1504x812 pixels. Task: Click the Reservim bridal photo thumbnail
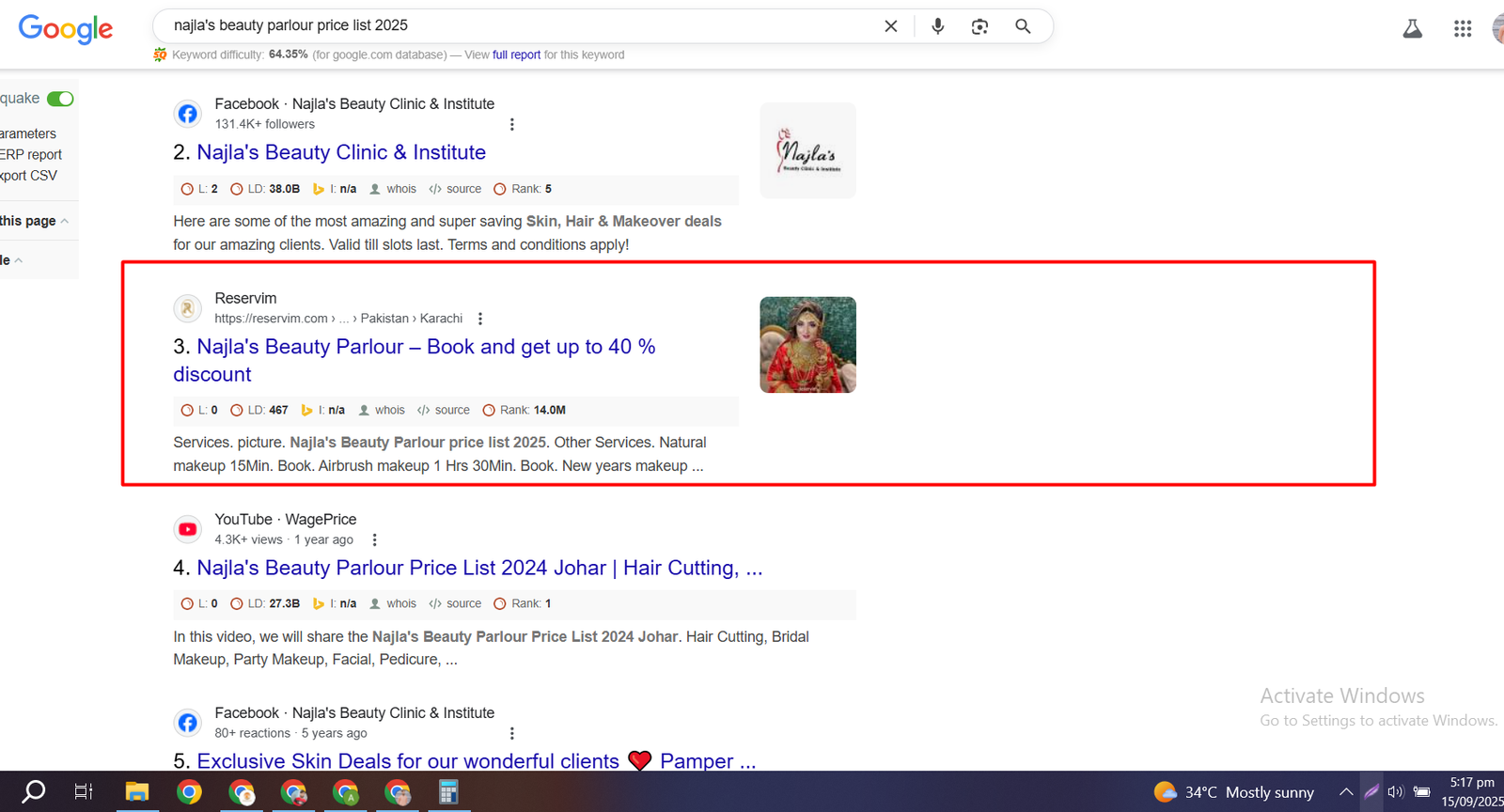coord(807,345)
